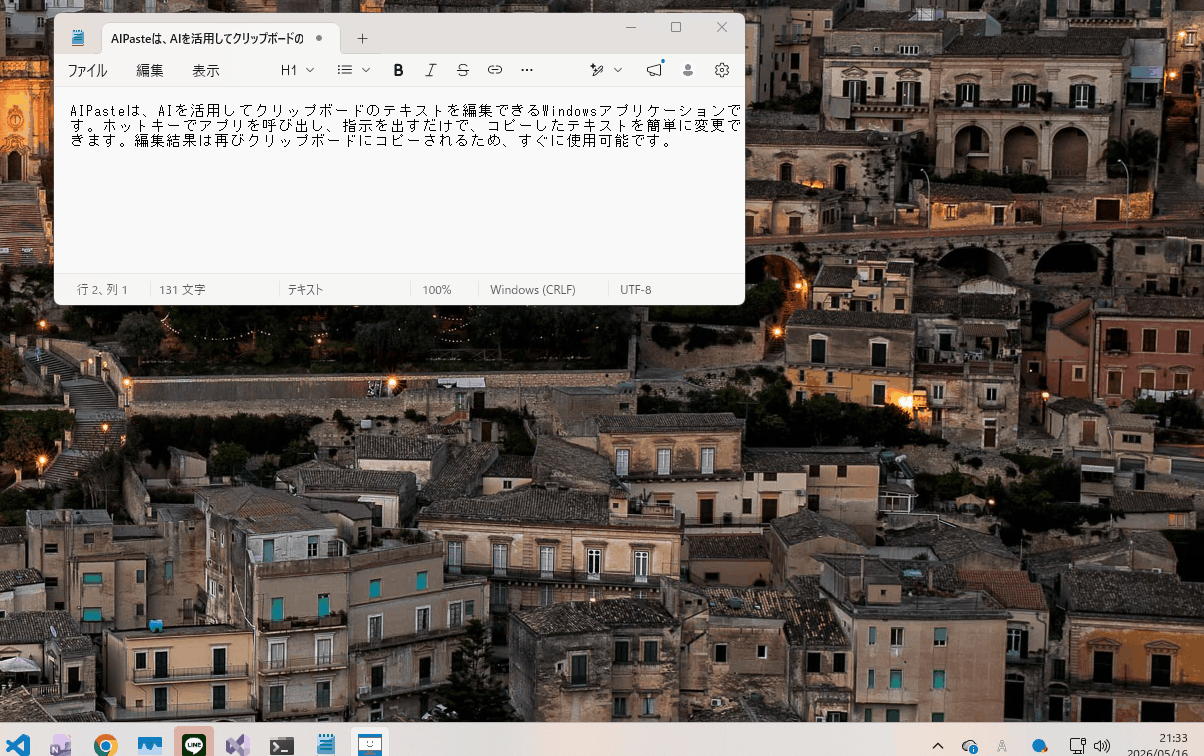
Task: Click the unsaved-changes dot on the tab
Action: (x=319, y=38)
